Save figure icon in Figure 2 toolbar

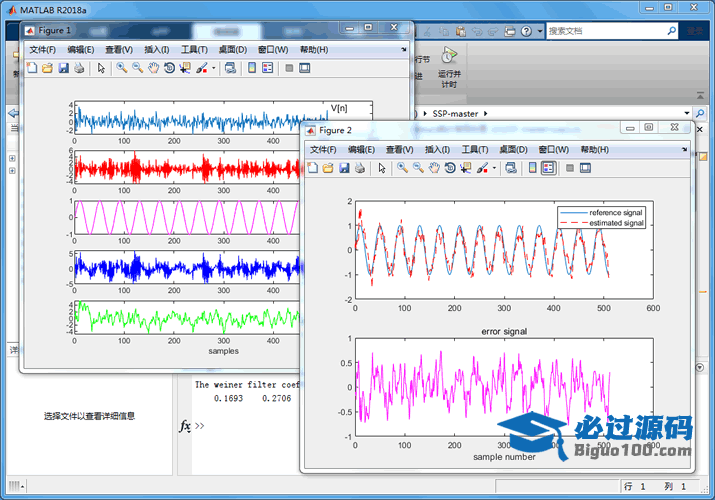[x=344, y=168]
